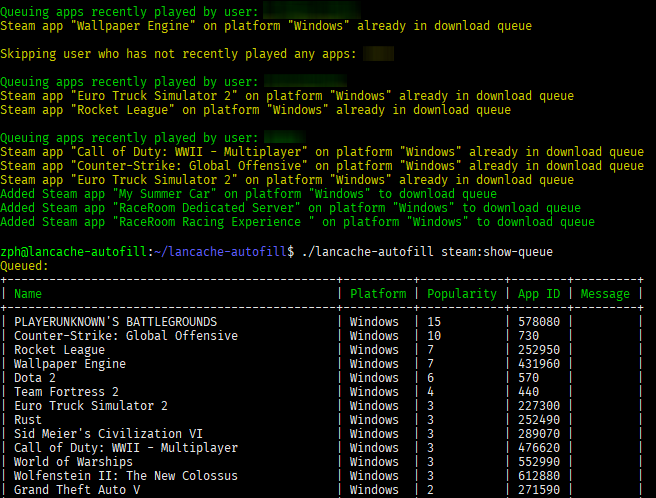
Task: Select PLAYERUNKNOWN'S BATTLEGROUNDS row name
Action: (x=115, y=322)
